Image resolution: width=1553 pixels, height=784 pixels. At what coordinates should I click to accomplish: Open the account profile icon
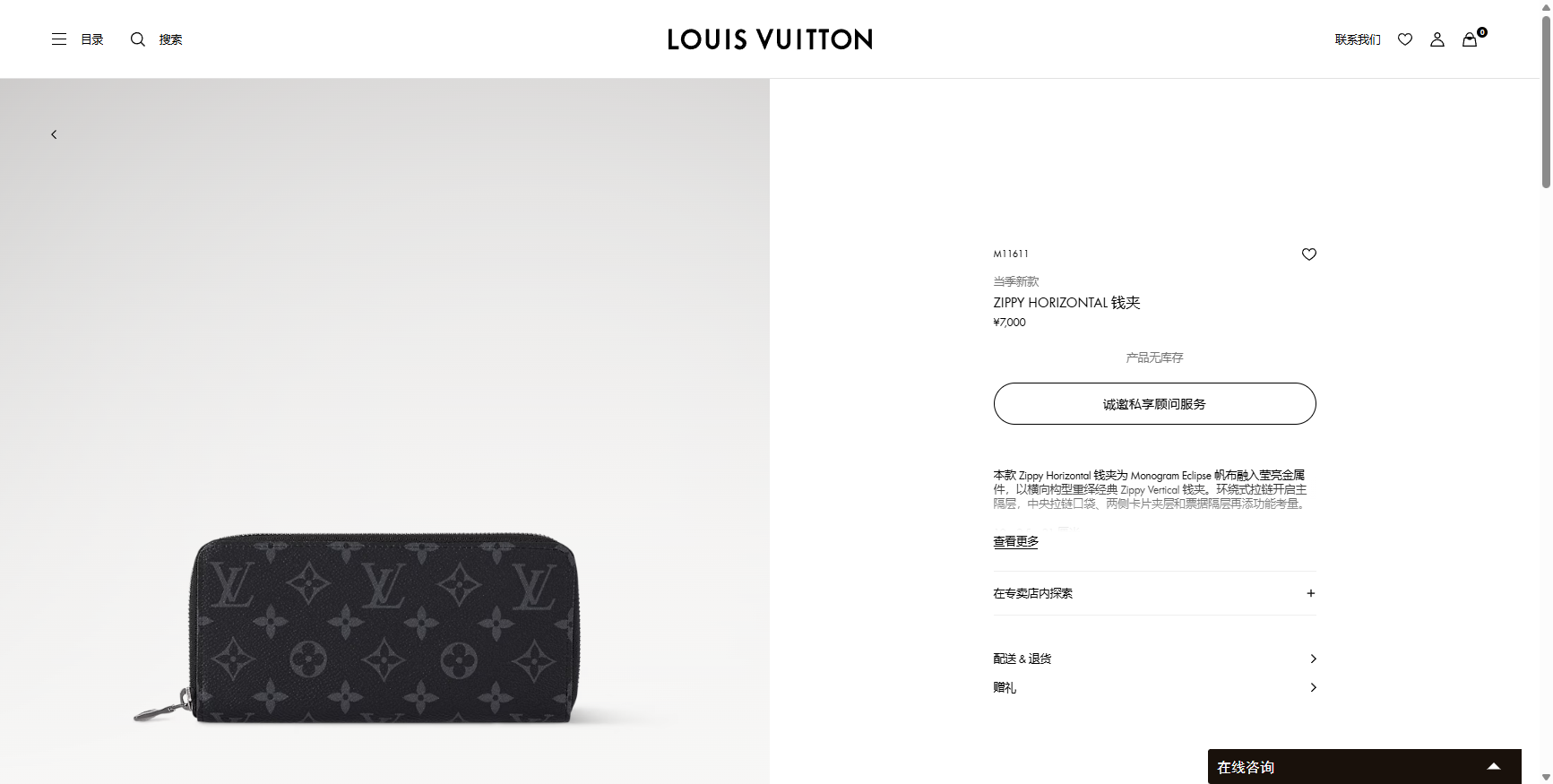click(1437, 39)
